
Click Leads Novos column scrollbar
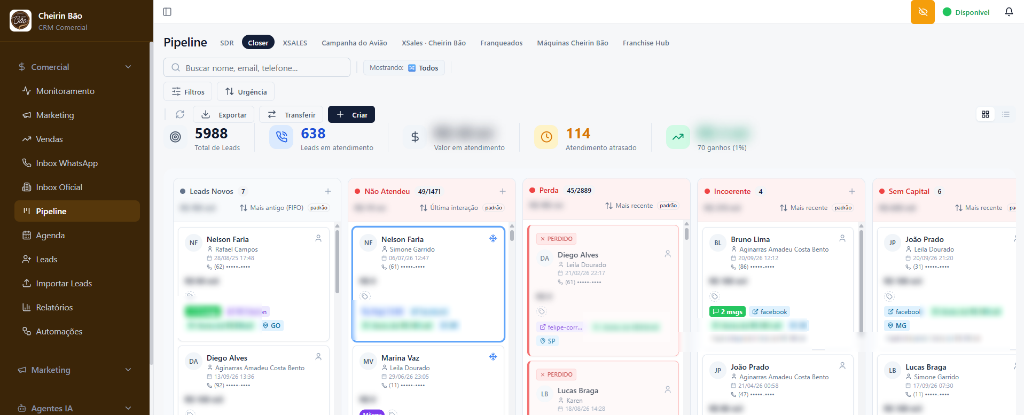(337, 262)
